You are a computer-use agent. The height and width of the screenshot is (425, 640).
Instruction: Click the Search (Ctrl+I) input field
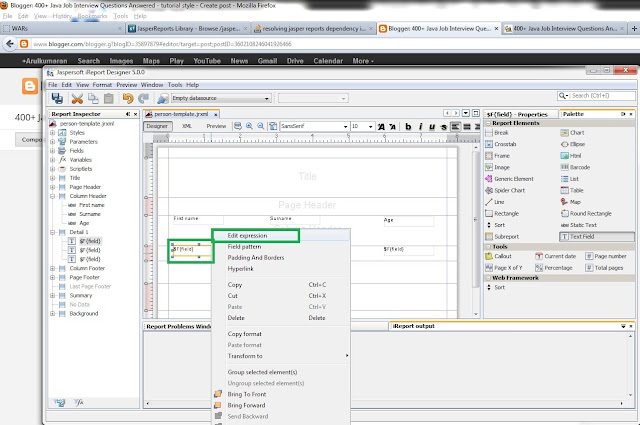pos(602,96)
